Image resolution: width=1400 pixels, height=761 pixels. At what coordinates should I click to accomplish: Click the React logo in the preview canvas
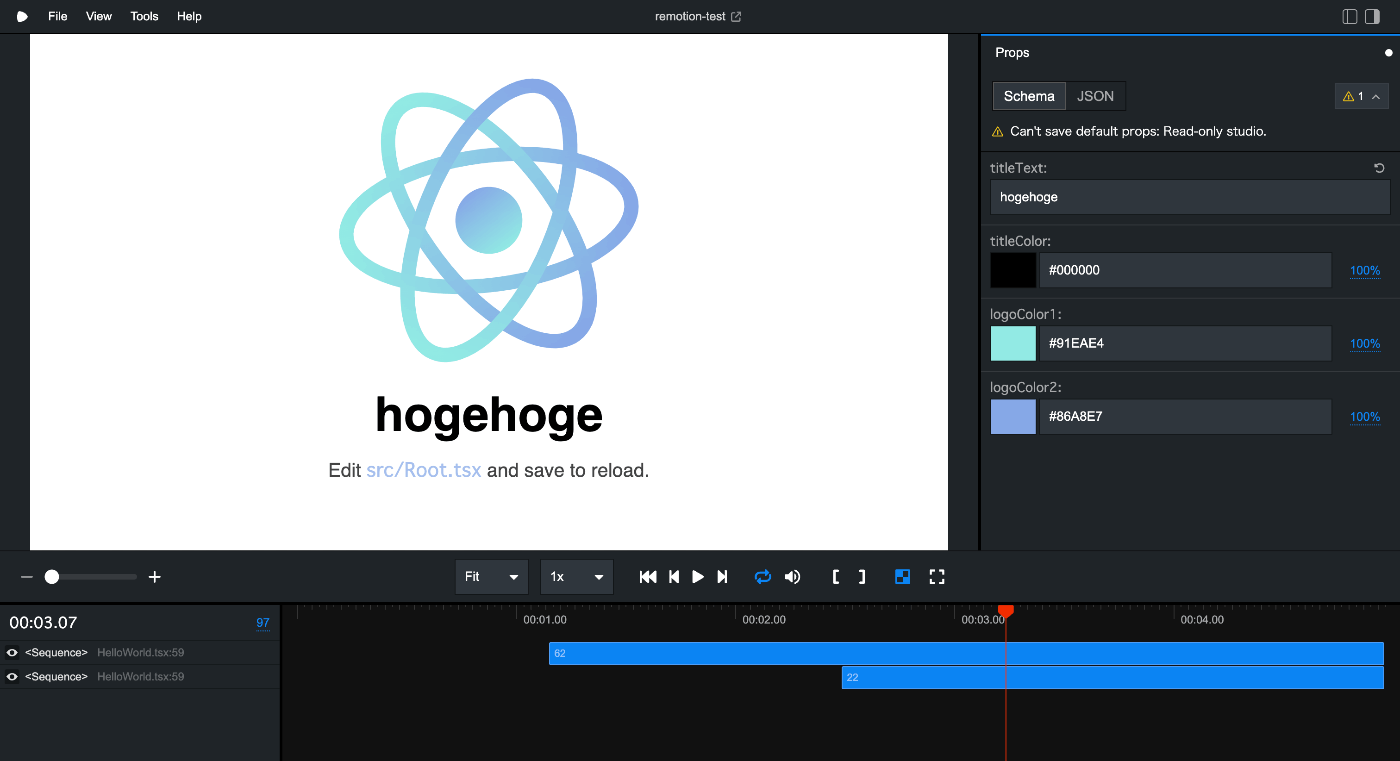point(489,220)
